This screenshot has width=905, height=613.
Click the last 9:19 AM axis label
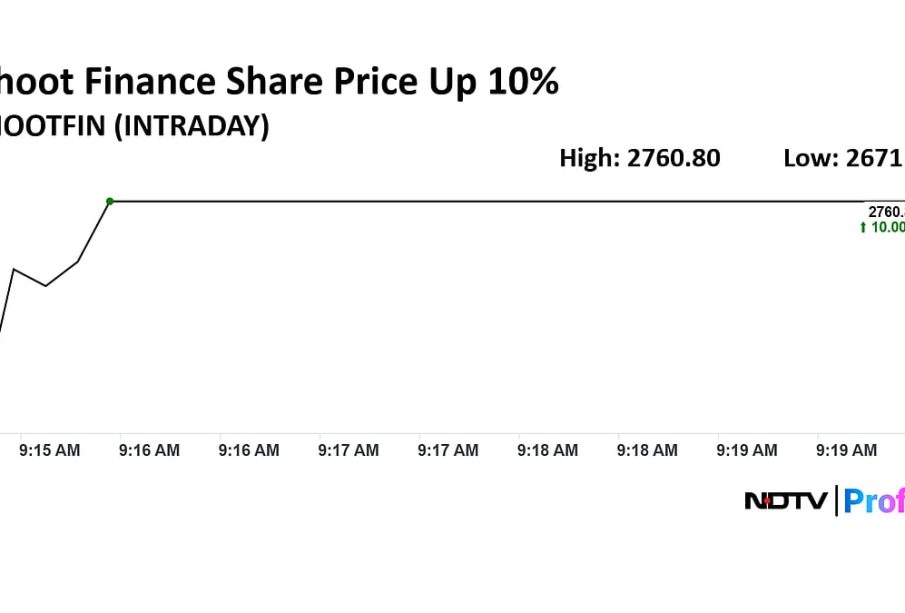point(846,451)
